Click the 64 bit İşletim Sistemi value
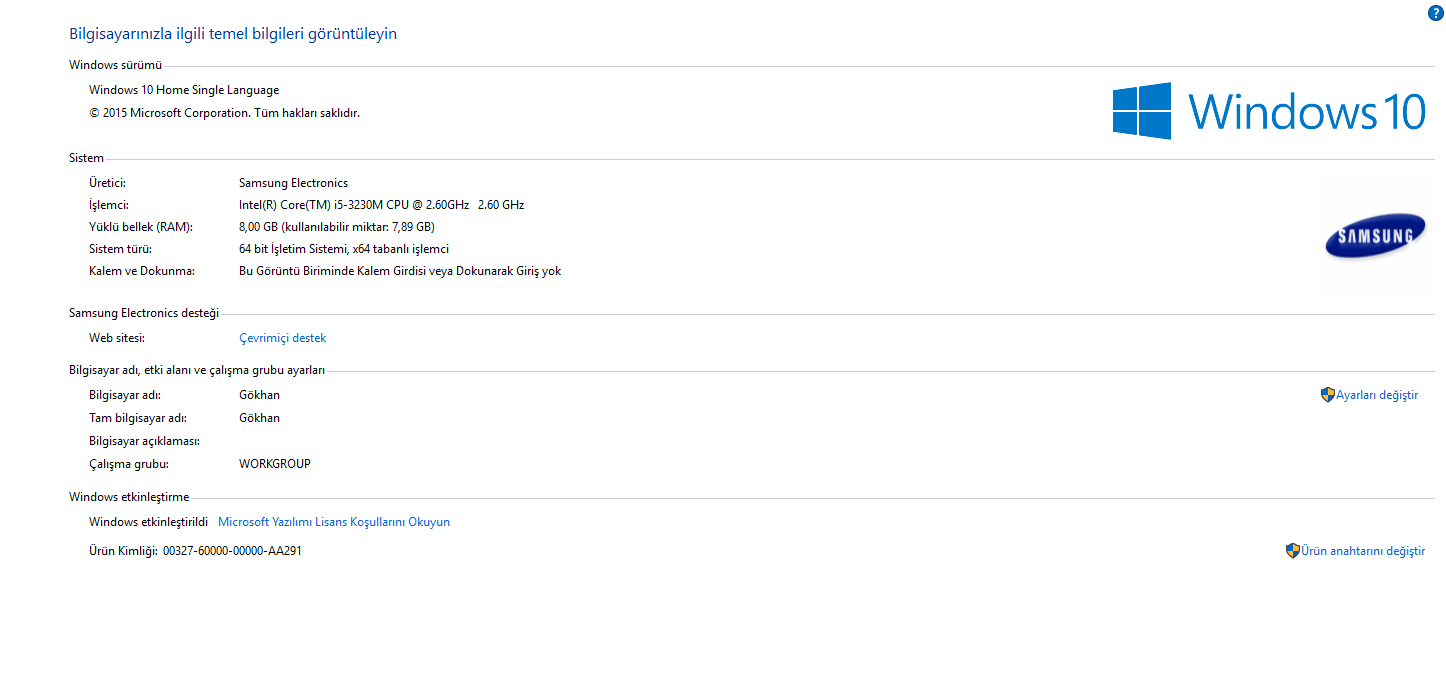This screenshot has height=685, width=1446. point(343,249)
